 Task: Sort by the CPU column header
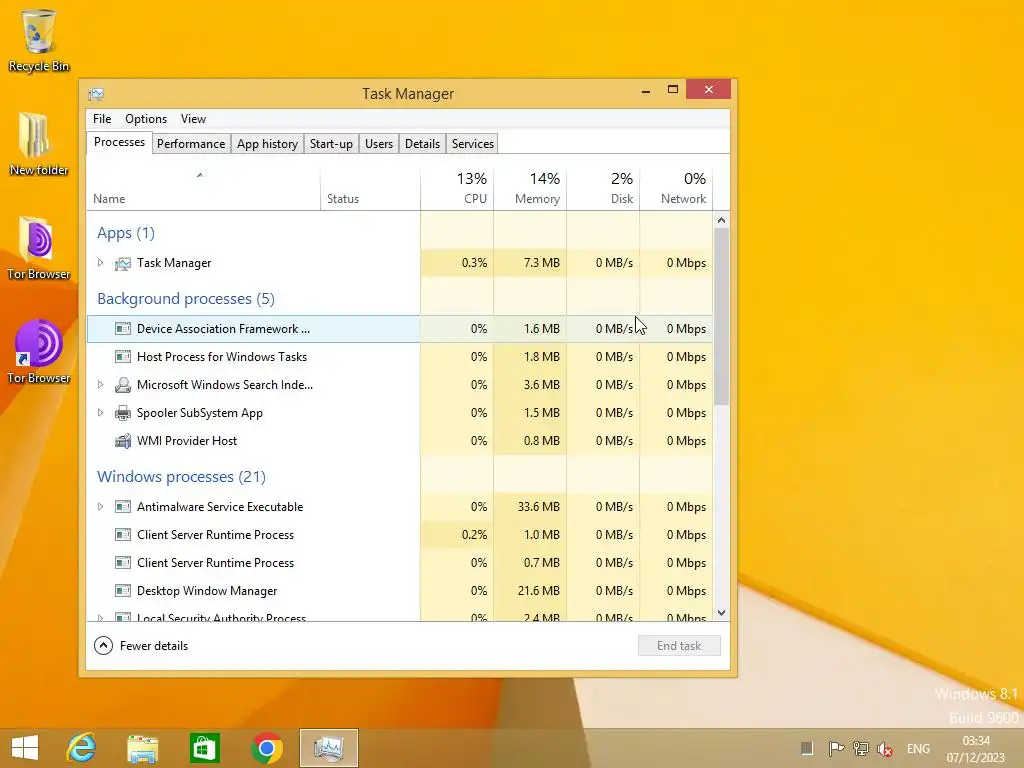point(457,189)
